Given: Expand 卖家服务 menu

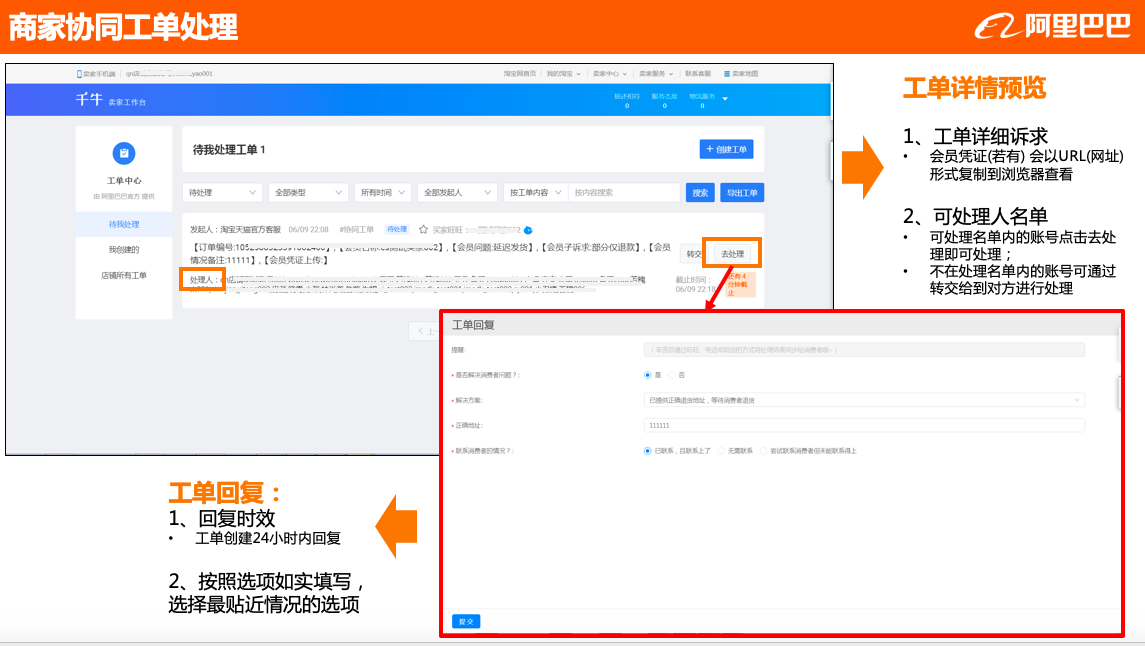Looking at the screenshot, I should coord(656,74).
